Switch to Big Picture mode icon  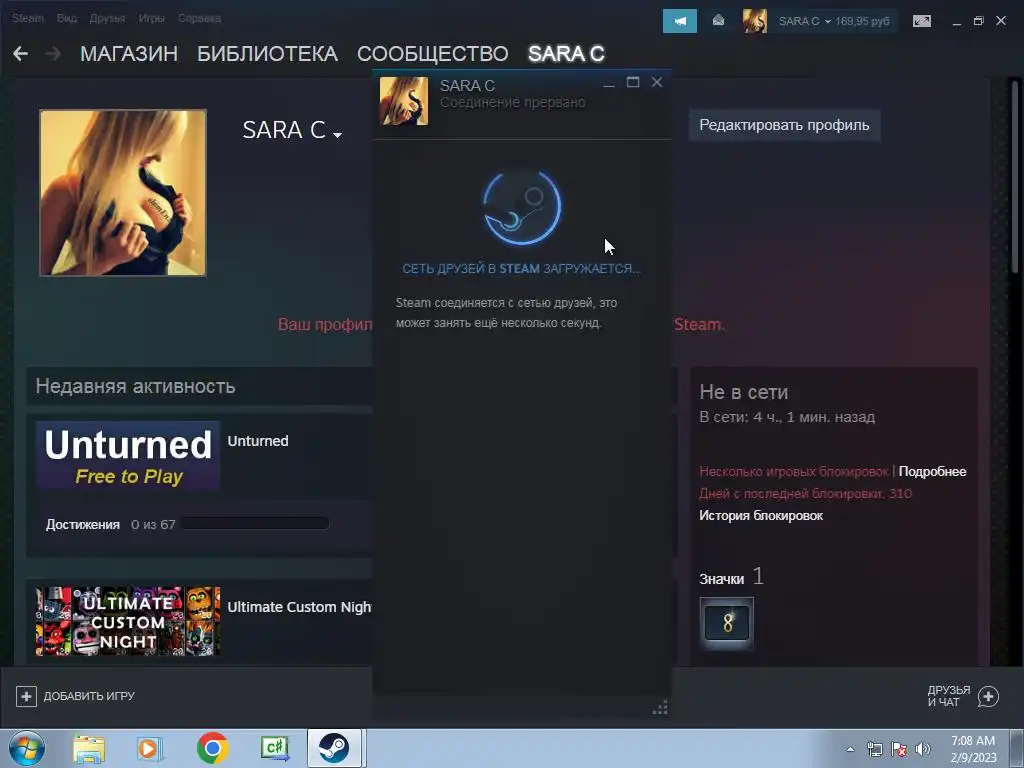(x=922, y=21)
